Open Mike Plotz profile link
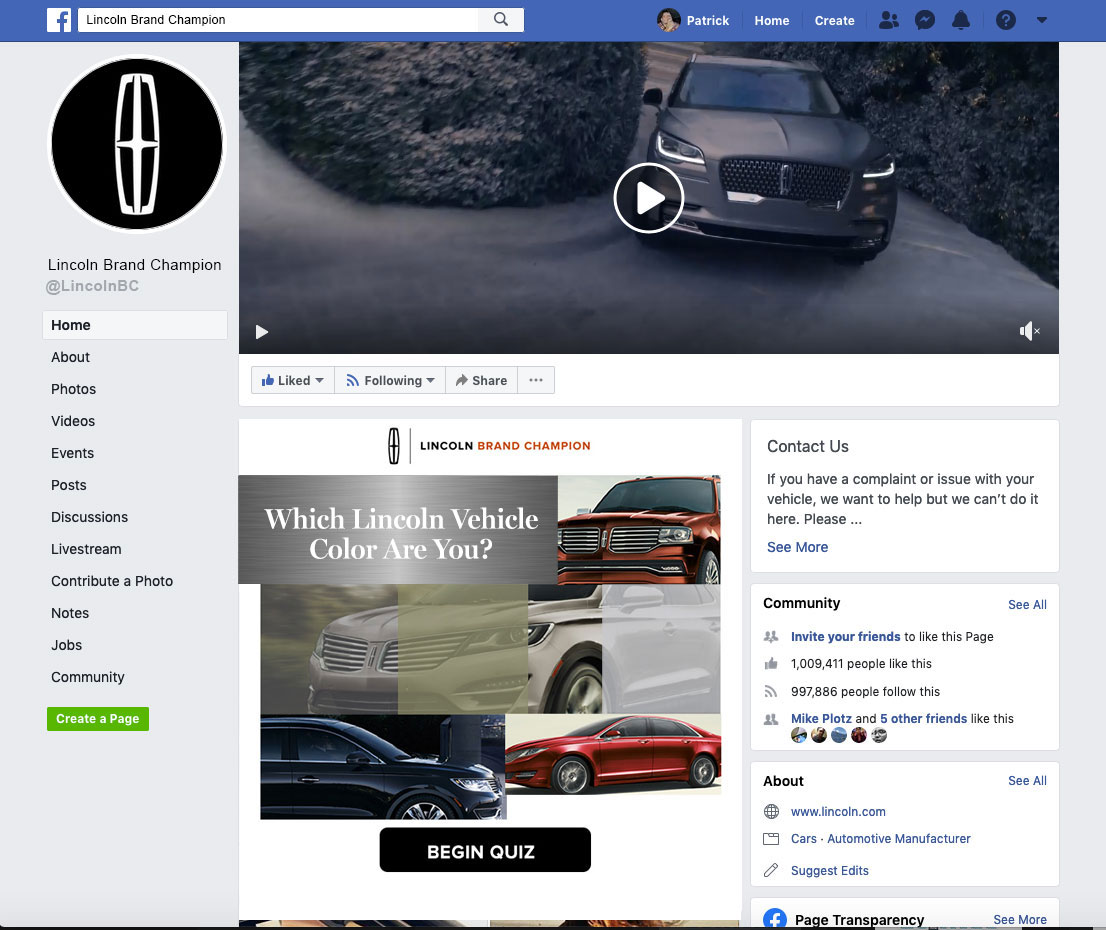 coord(821,718)
